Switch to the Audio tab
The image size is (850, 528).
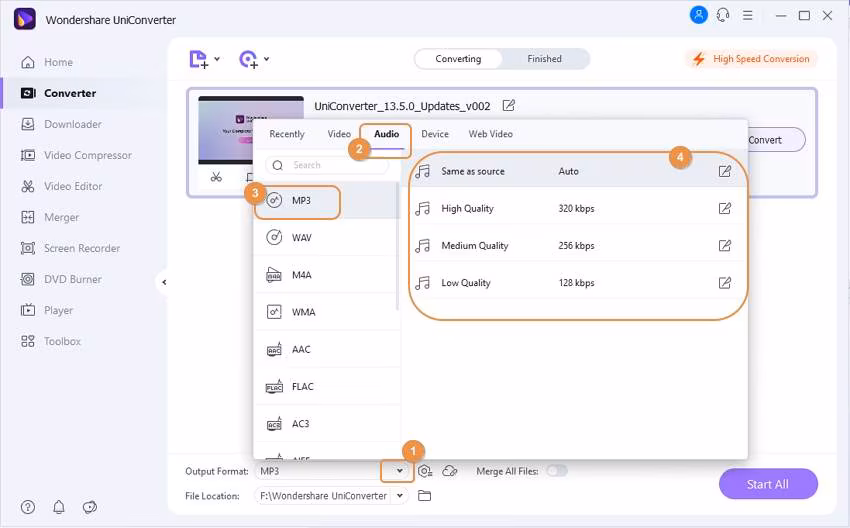pyautogui.click(x=387, y=134)
